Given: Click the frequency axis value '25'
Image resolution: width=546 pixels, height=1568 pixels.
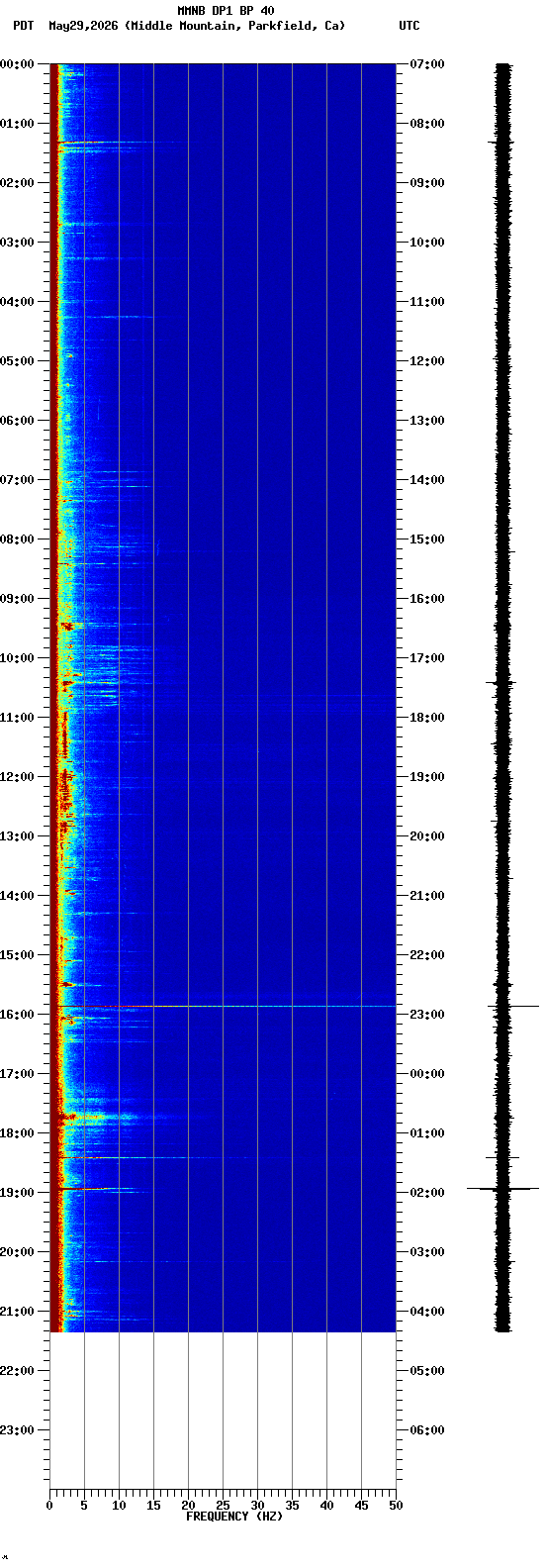Looking at the screenshot, I should [x=223, y=1506].
